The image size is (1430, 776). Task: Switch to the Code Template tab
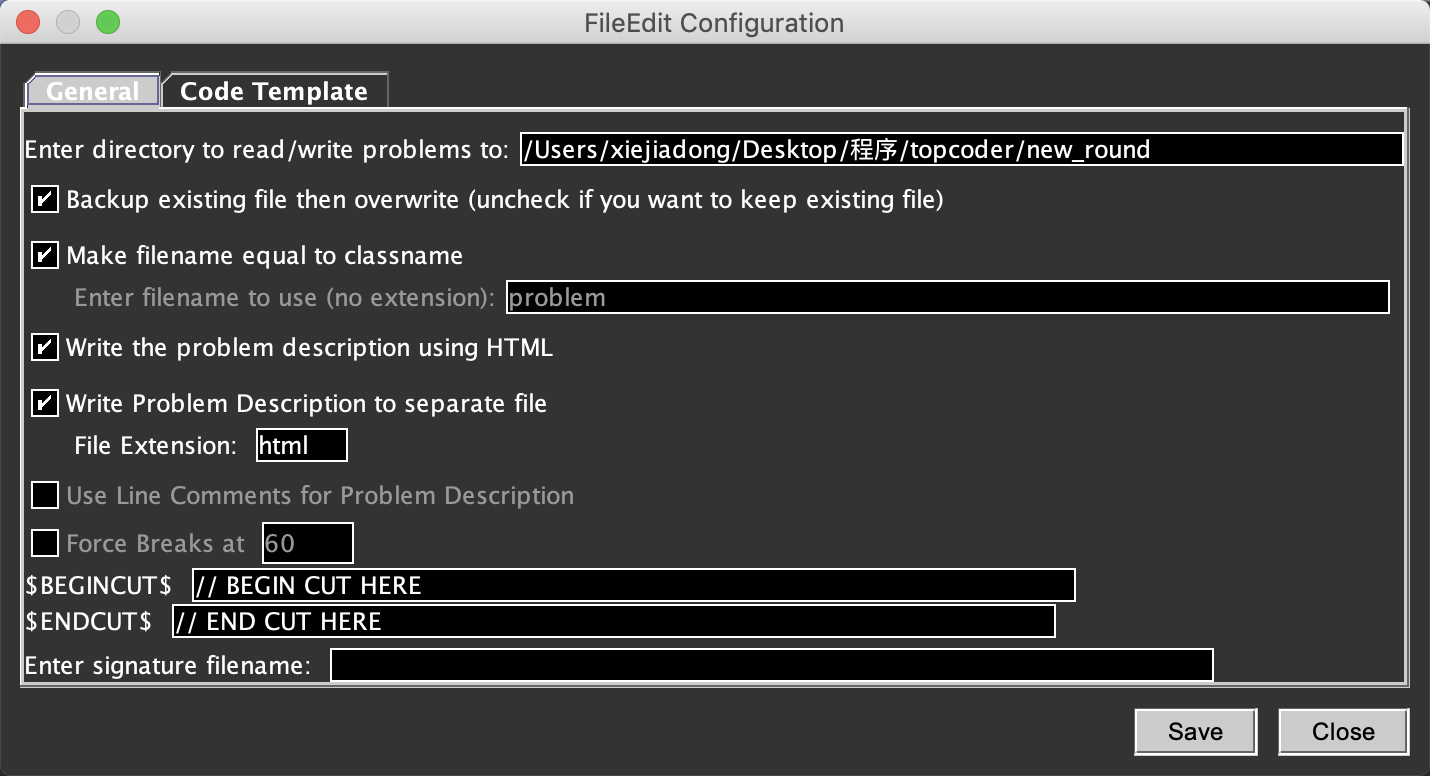(x=274, y=91)
